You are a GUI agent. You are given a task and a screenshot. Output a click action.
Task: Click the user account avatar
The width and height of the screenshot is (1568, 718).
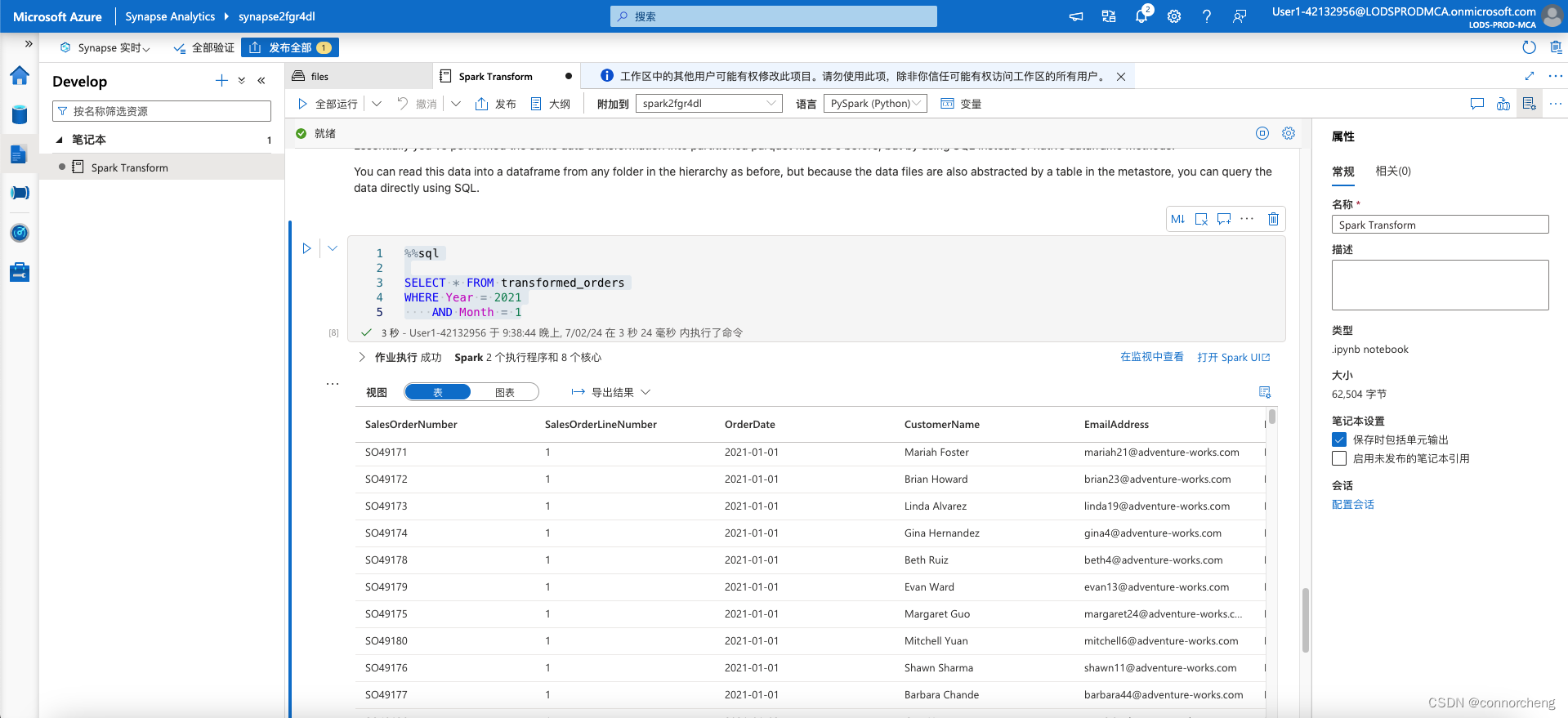coord(1552,16)
